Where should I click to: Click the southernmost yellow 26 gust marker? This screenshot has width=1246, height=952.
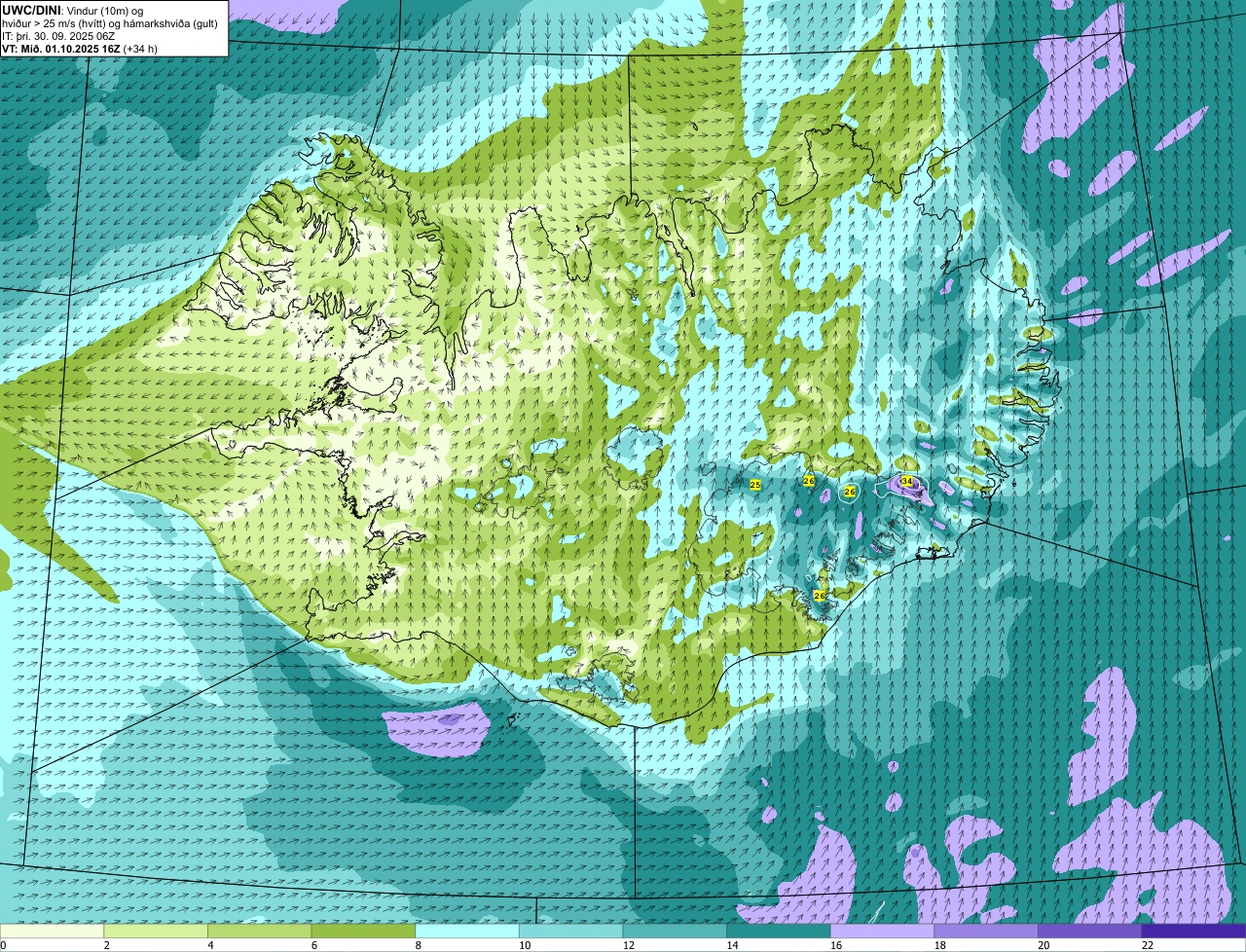(x=820, y=595)
